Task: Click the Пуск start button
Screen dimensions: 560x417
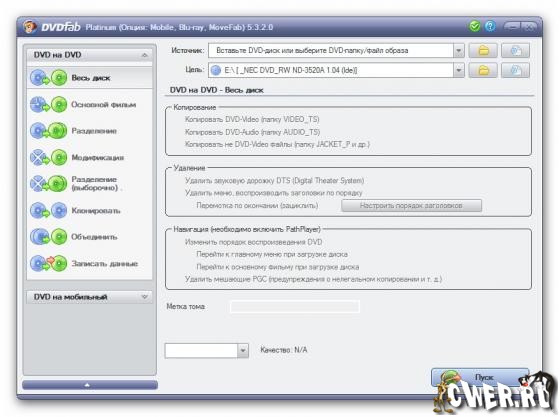Action: 480,377
